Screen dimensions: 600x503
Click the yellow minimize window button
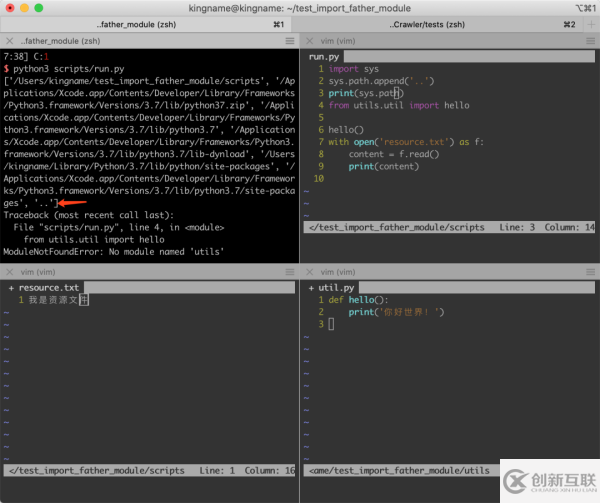point(24,8)
